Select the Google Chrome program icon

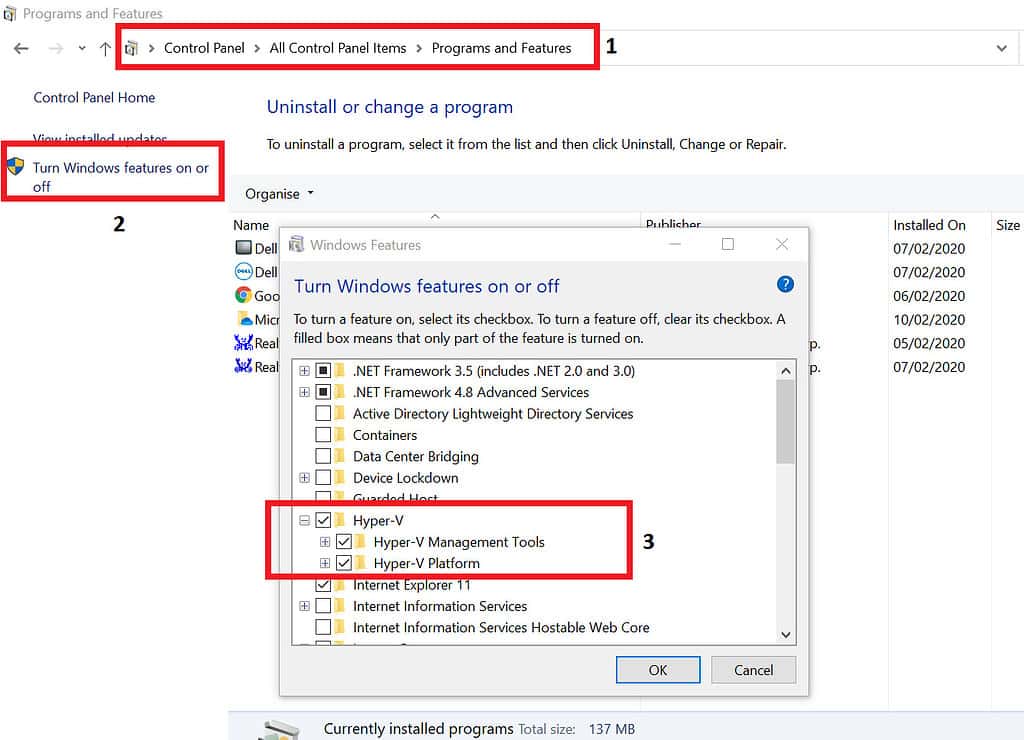coord(243,295)
